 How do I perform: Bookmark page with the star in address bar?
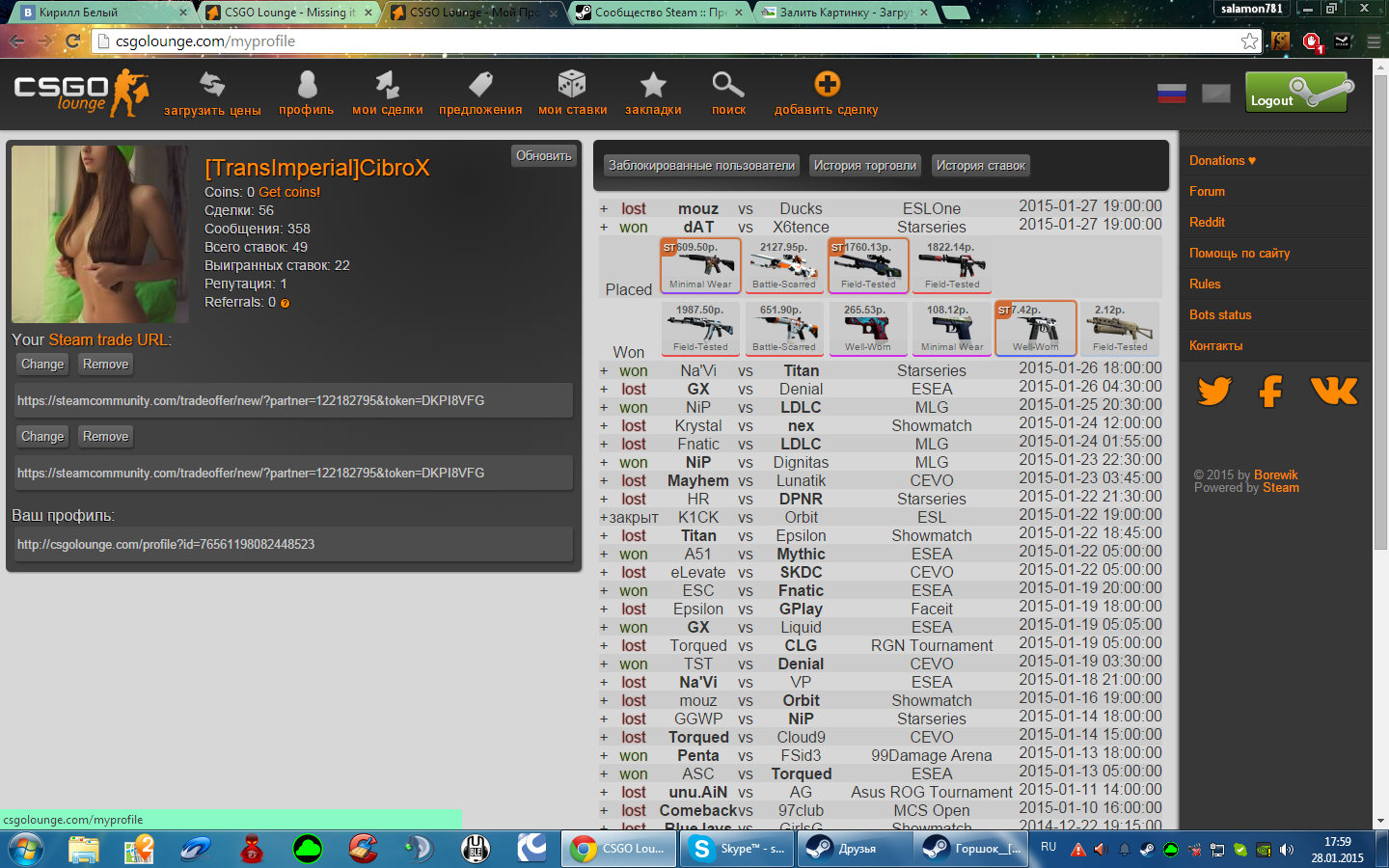[x=1249, y=41]
